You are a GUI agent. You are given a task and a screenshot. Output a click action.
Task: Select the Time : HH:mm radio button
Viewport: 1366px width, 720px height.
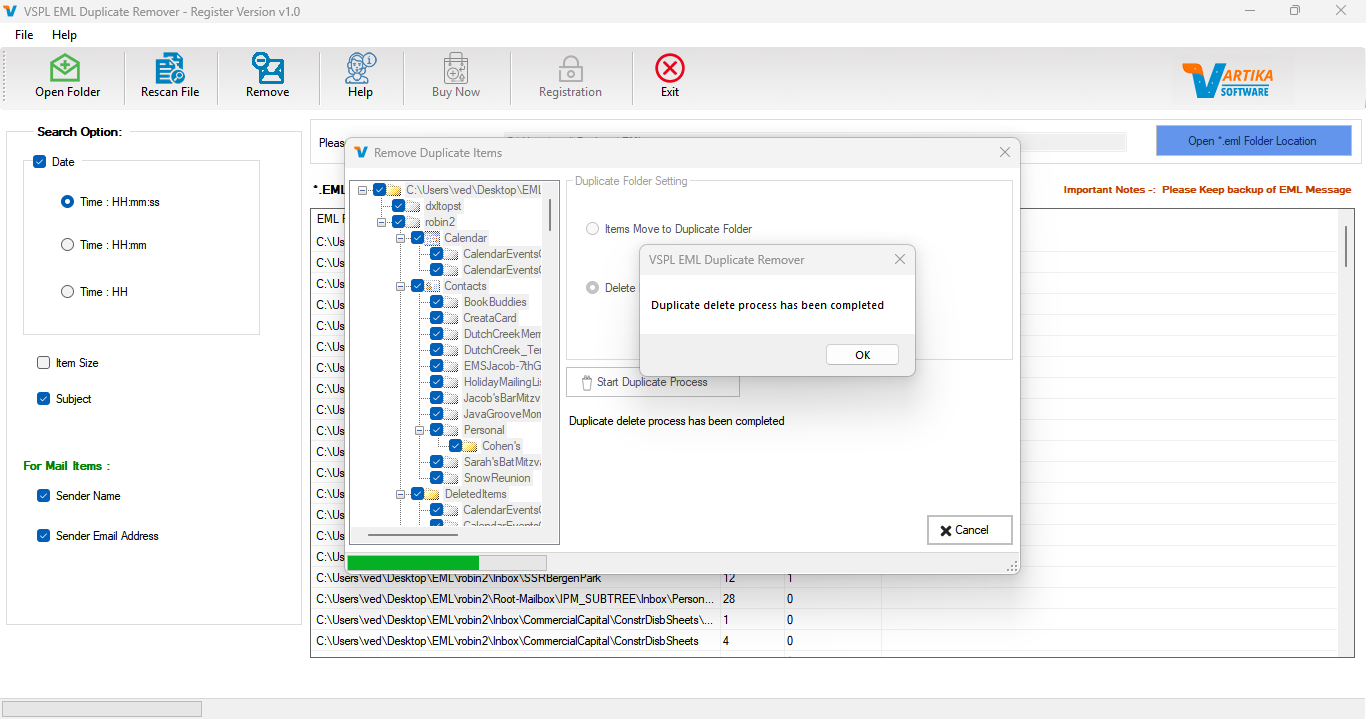tap(67, 244)
